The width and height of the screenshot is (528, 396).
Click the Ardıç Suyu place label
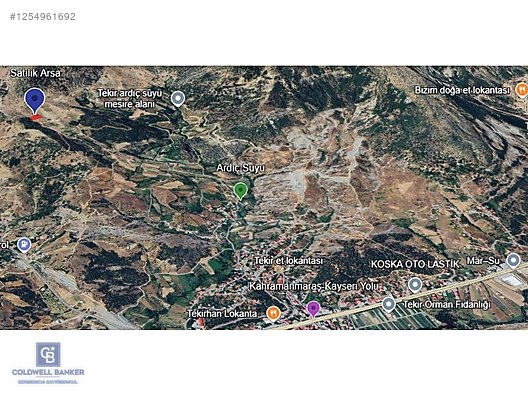[240, 168]
